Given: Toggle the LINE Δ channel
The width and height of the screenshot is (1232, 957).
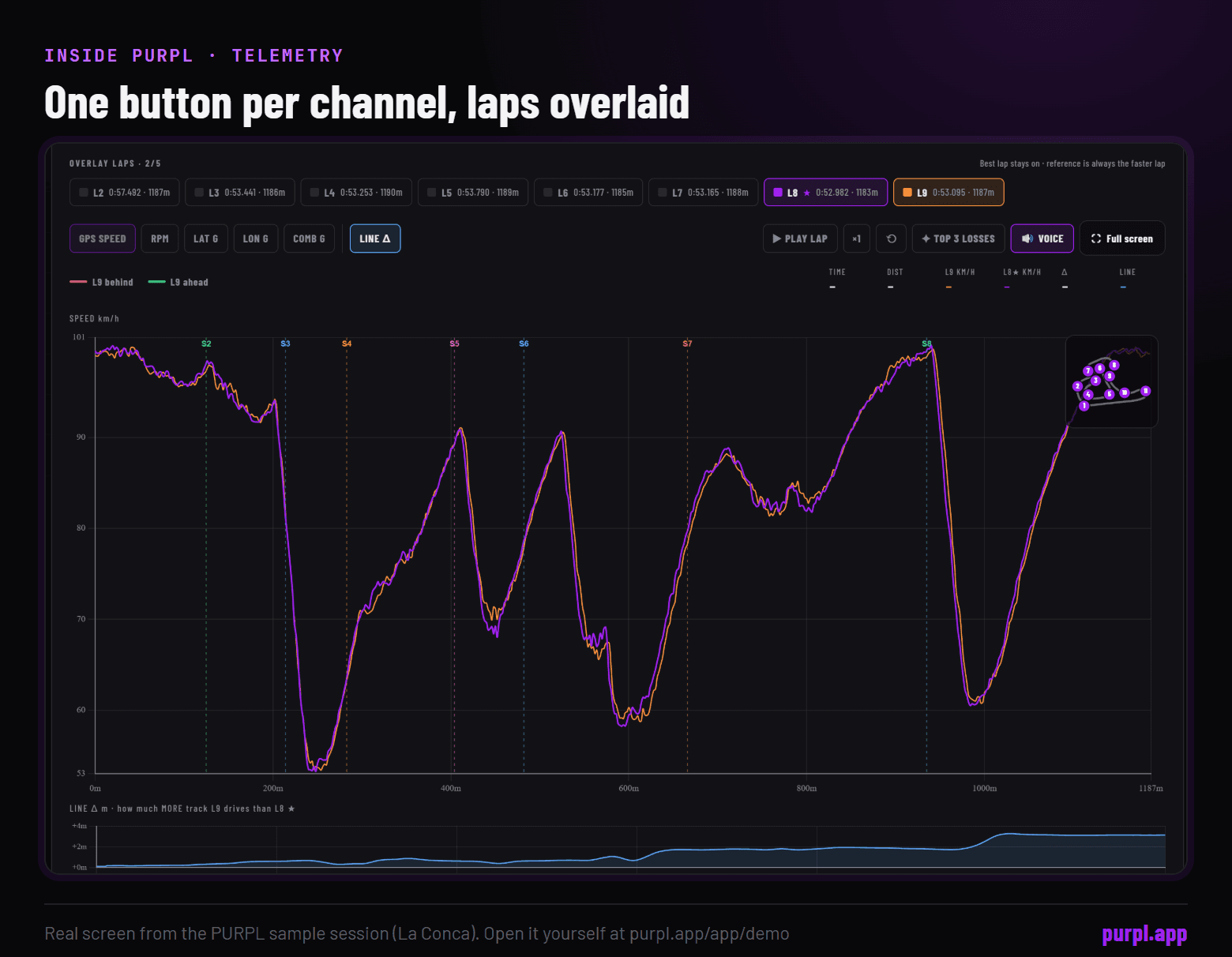Looking at the screenshot, I should point(375,238).
